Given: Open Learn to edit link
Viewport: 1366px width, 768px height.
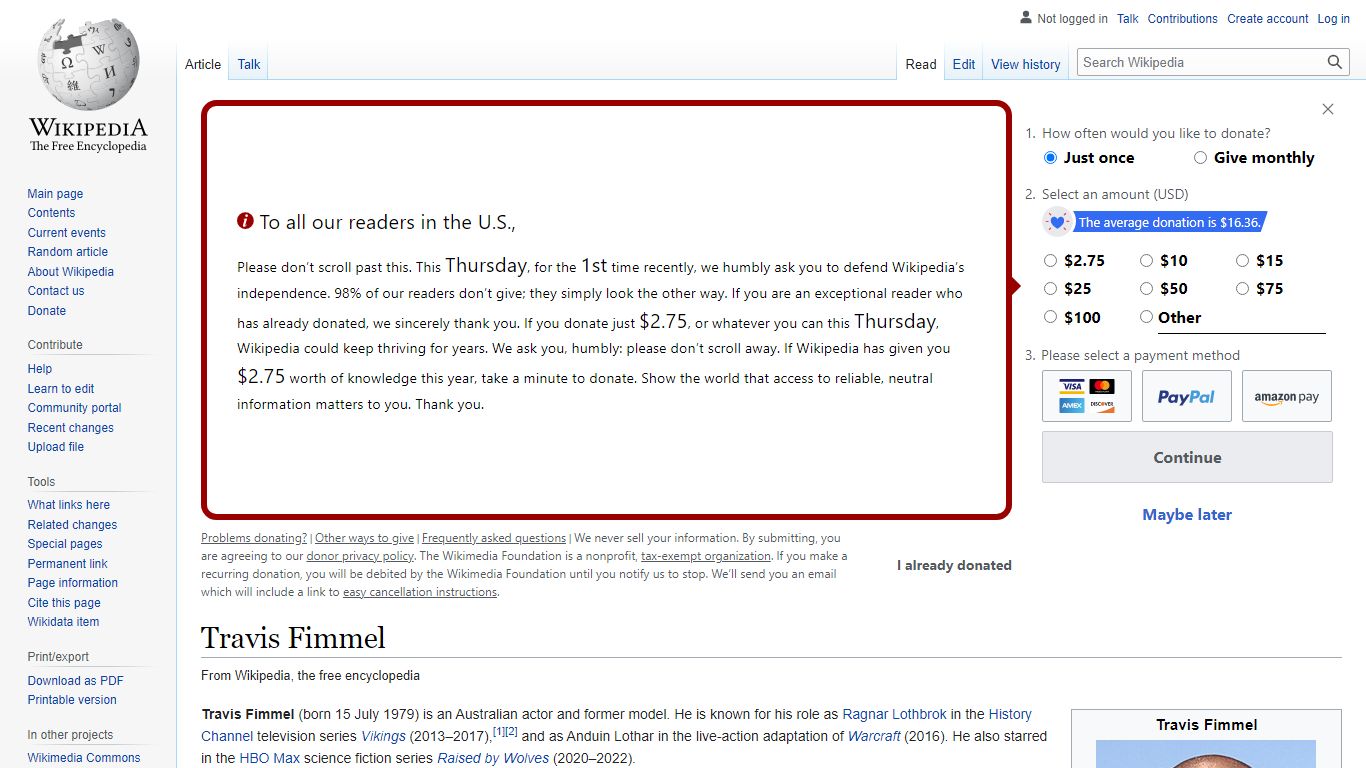Looking at the screenshot, I should (x=61, y=389).
